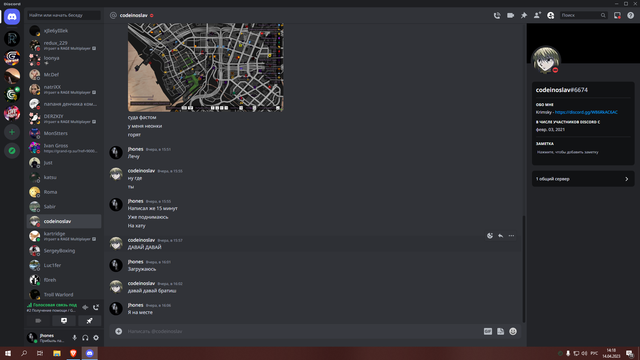Open the conversation with Roma
This screenshot has height=360, width=640.
pyautogui.click(x=64, y=192)
